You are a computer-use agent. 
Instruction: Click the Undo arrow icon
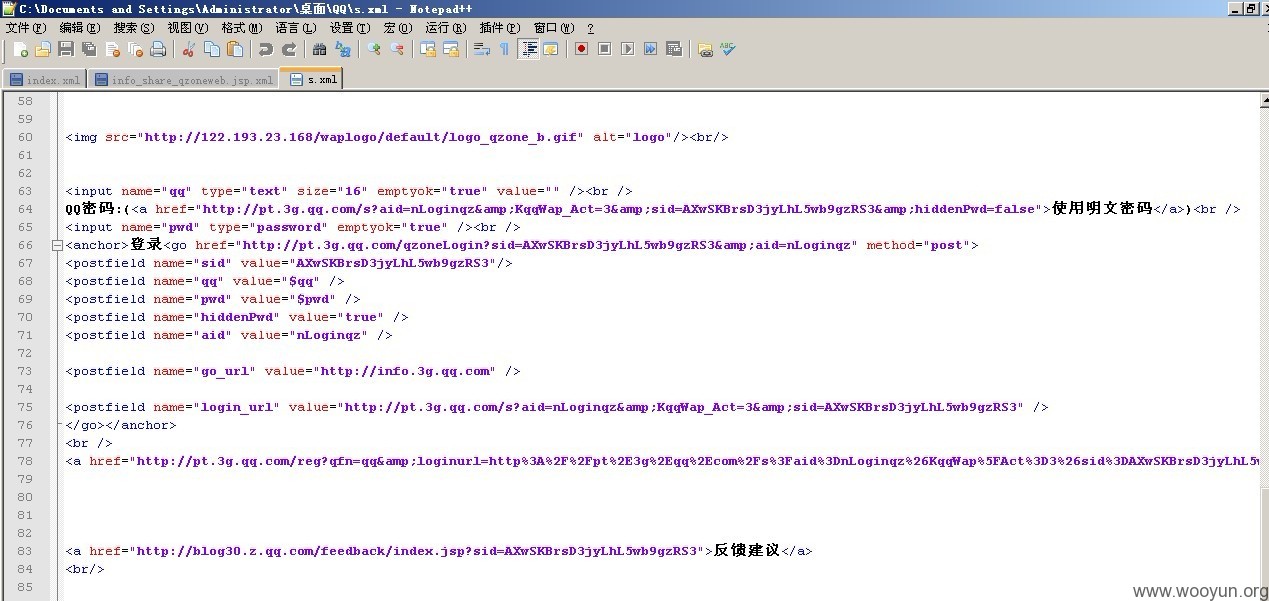click(x=265, y=49)
